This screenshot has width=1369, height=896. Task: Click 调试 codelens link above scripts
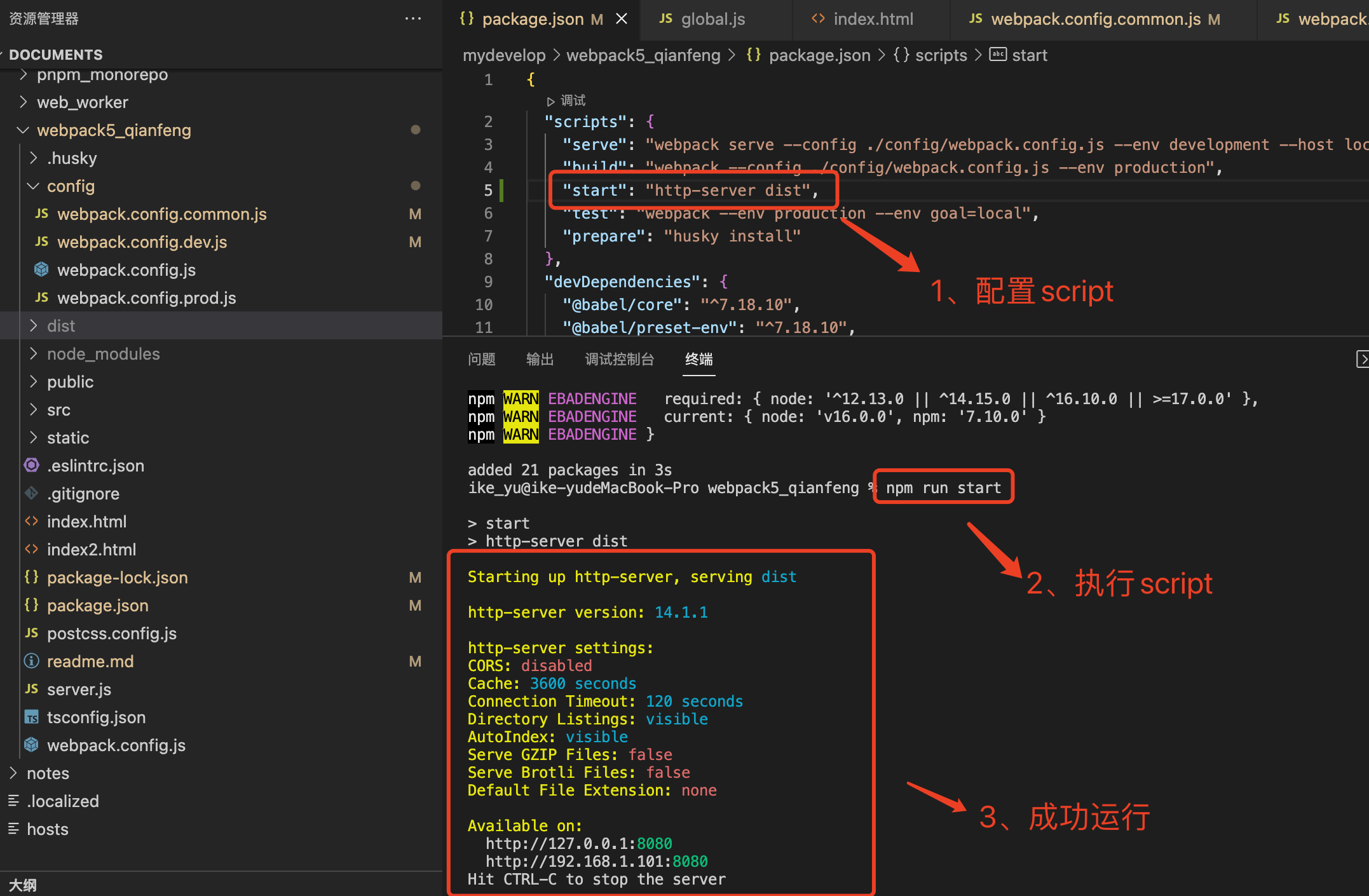pos(573,101)
